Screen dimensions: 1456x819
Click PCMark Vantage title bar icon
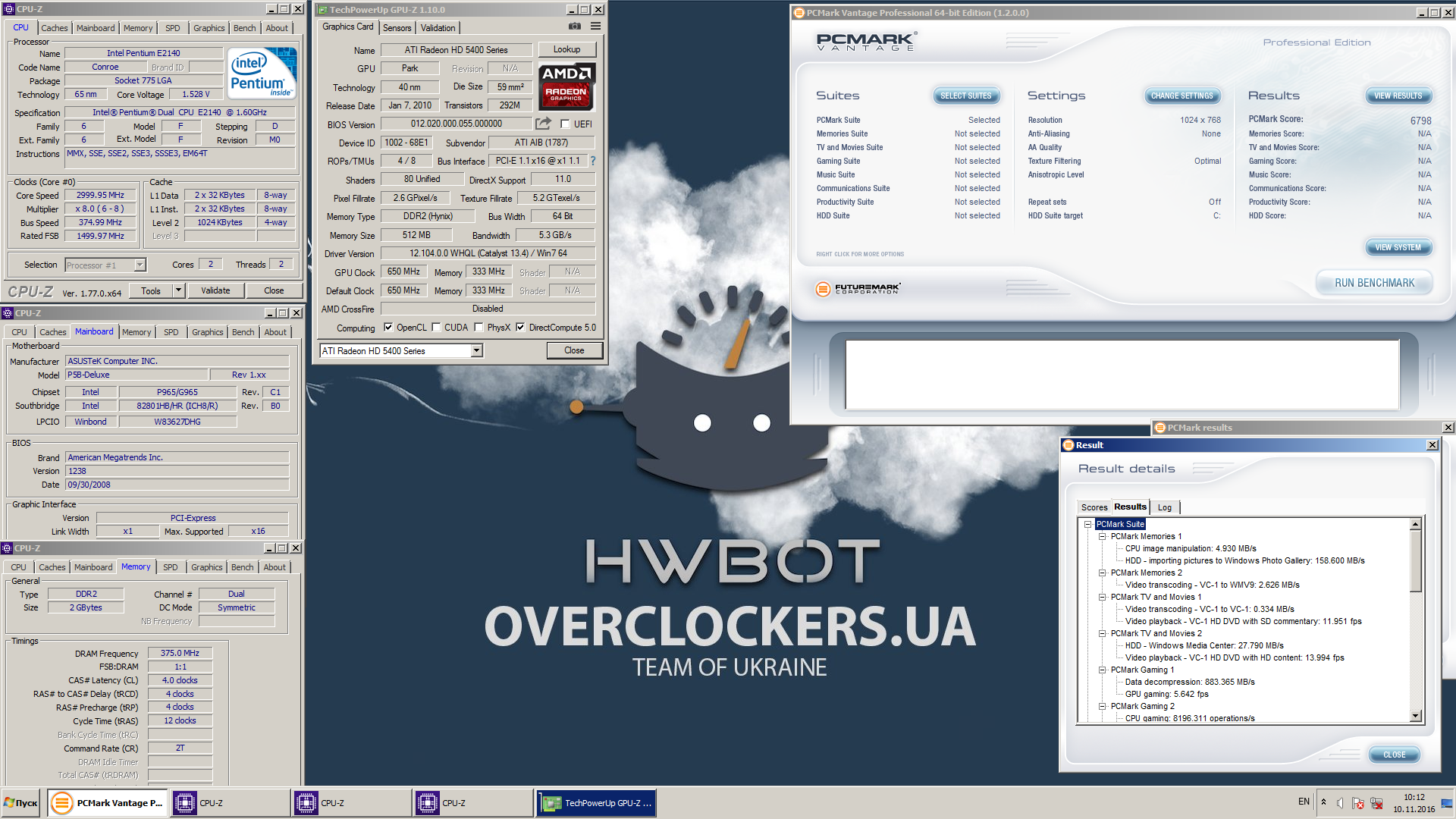pos(799,13)
